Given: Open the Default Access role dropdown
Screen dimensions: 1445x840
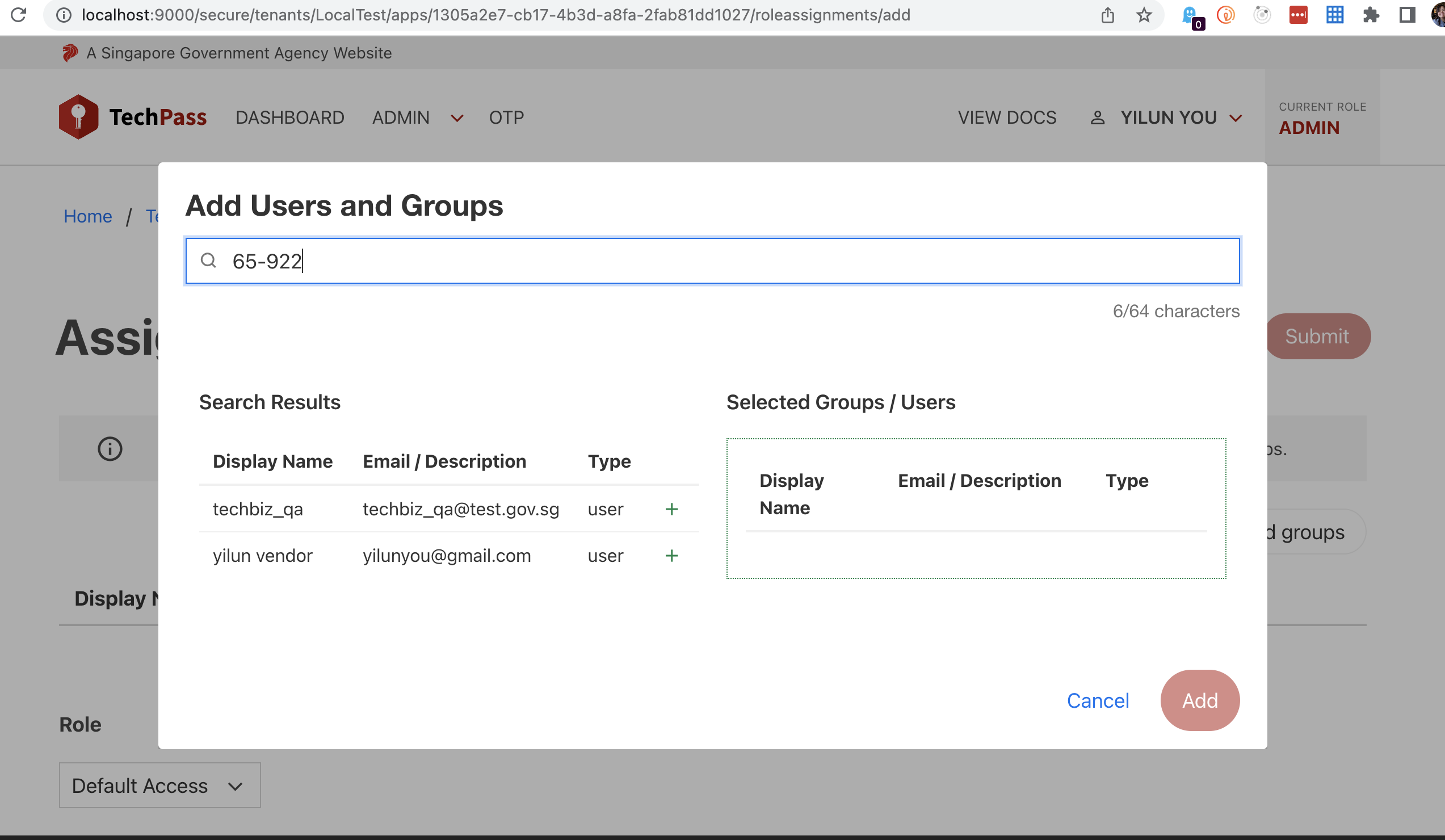Looking at the screenshot, I should [x=159, y=785].
